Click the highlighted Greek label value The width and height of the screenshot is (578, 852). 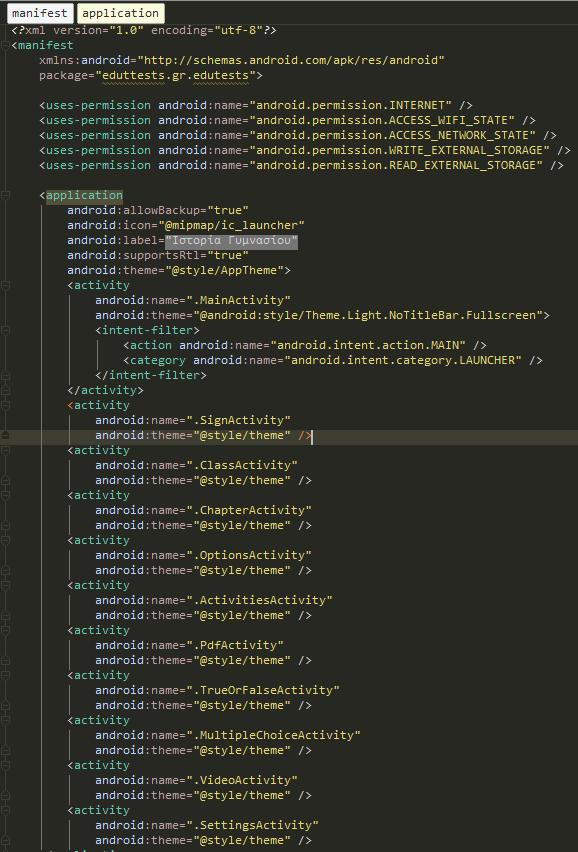pos(232,240)
